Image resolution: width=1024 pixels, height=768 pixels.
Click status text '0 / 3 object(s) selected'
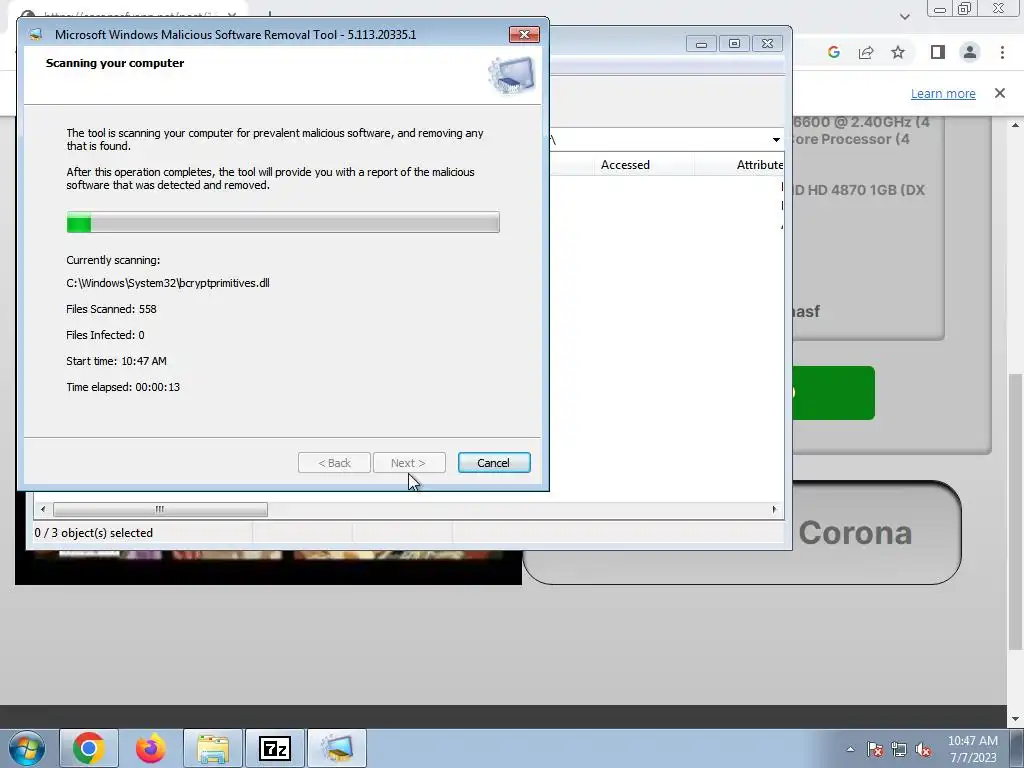(94, 533)
